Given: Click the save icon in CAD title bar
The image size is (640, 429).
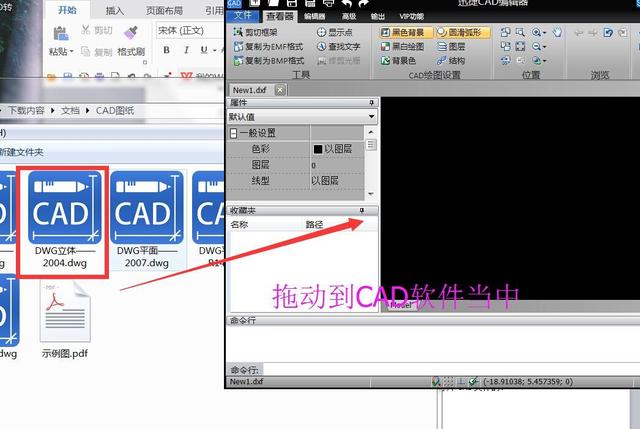Looking at the screenshot, I should [292, 3].
